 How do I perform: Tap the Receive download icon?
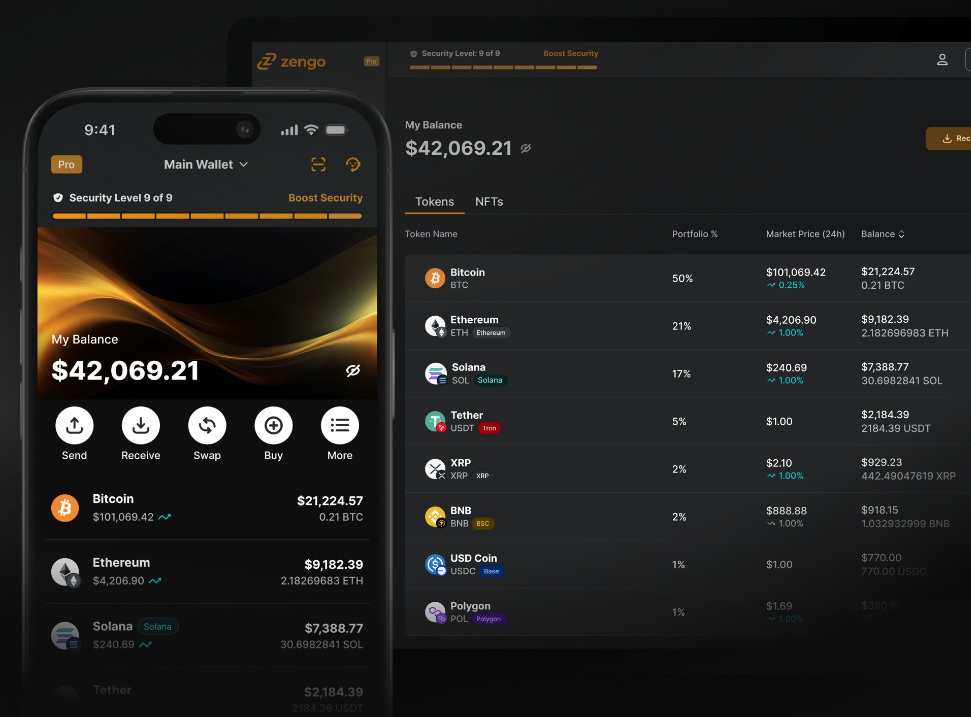coord(141,425)
